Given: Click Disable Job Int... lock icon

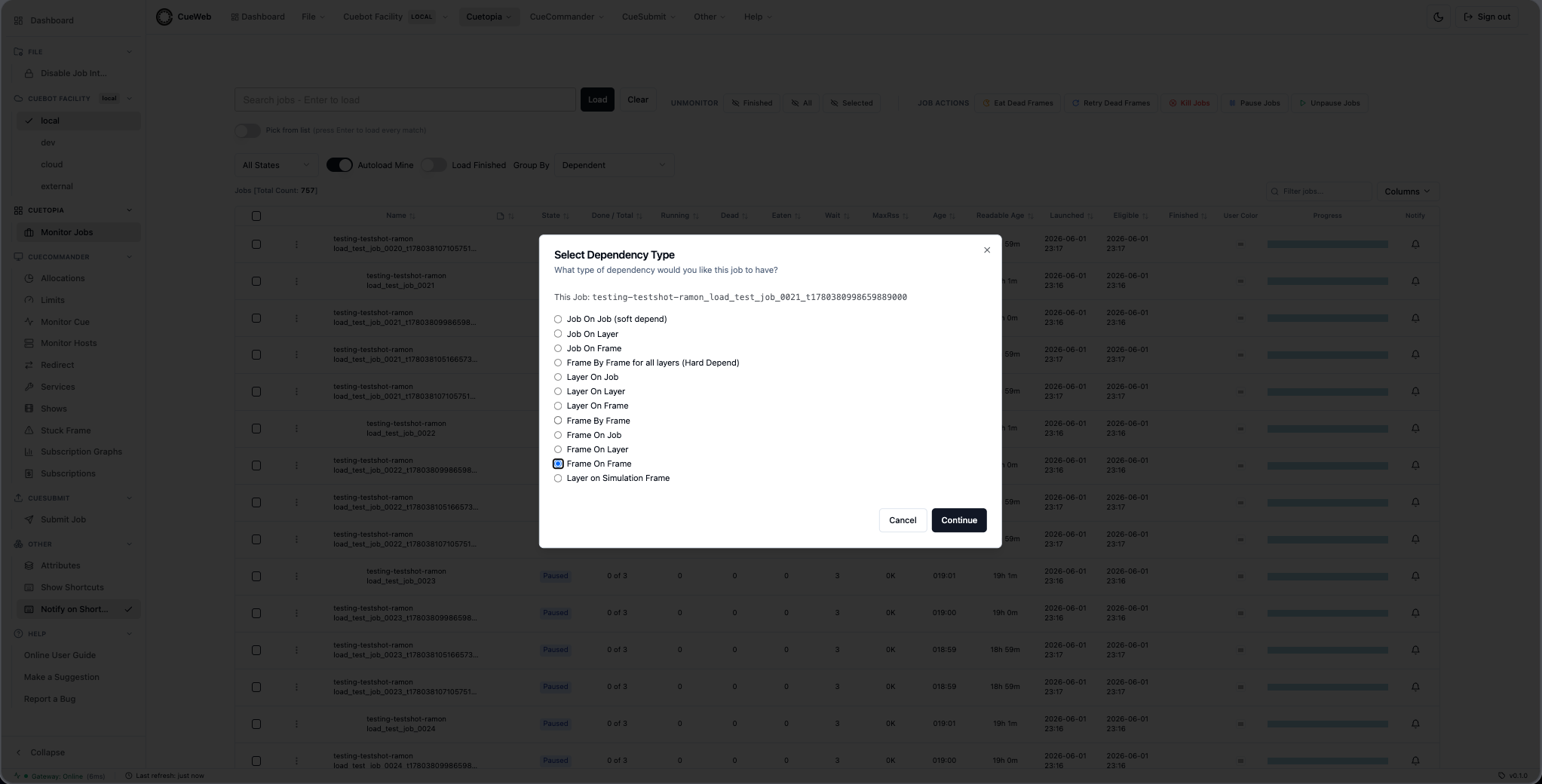Looking at the screenshot, I should [29, 74].
